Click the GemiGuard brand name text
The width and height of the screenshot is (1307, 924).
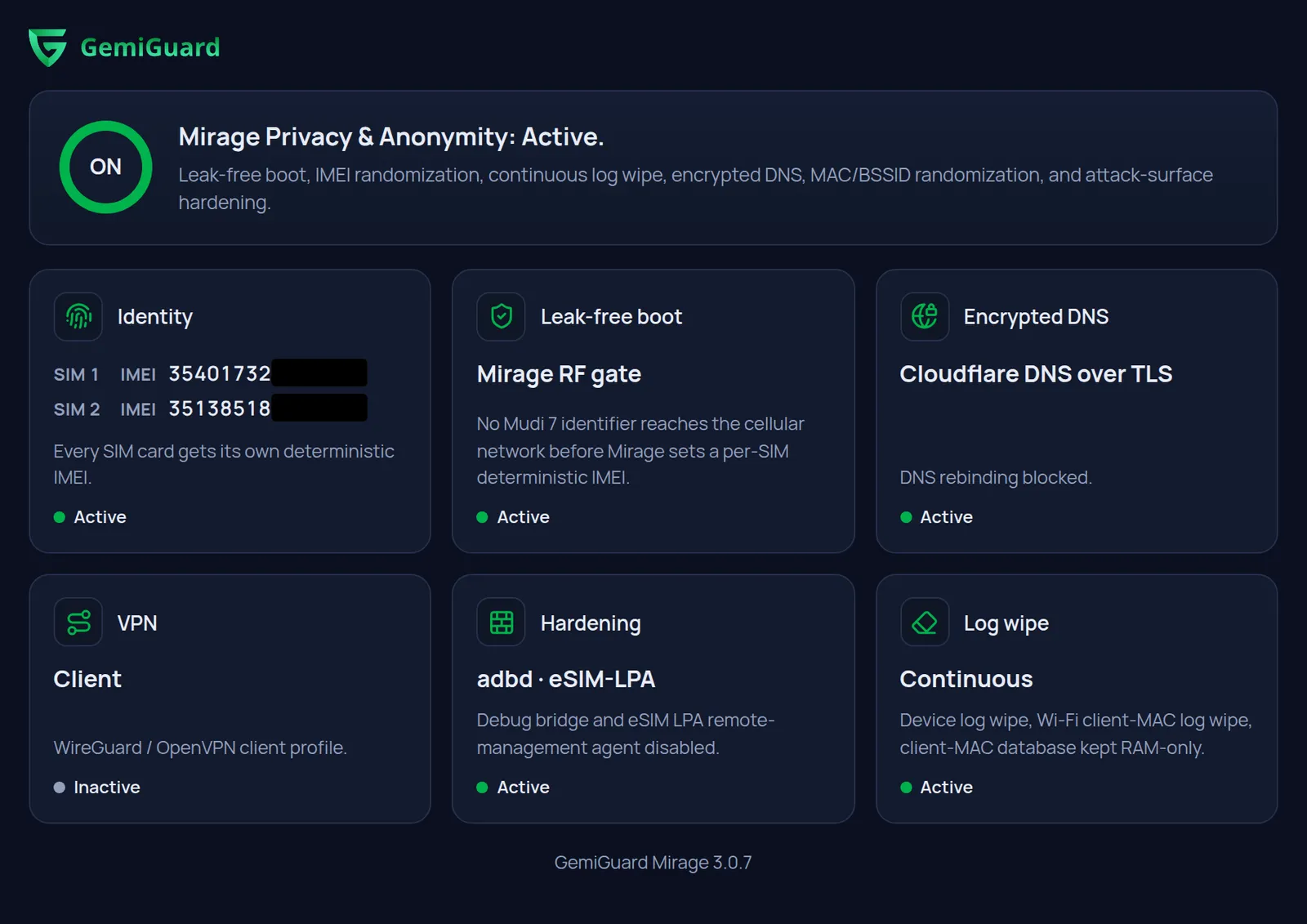pos(150,47)
